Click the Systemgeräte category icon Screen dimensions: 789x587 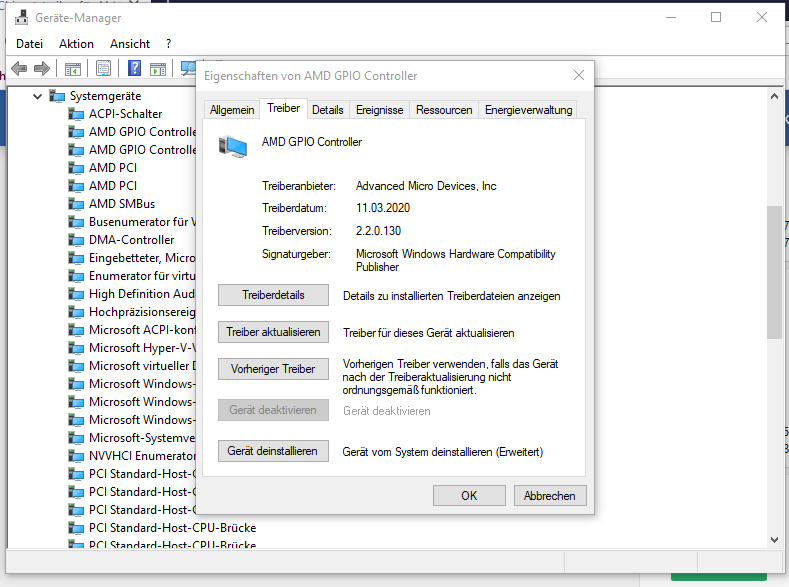pyautogui.click(x=57, y=96)
